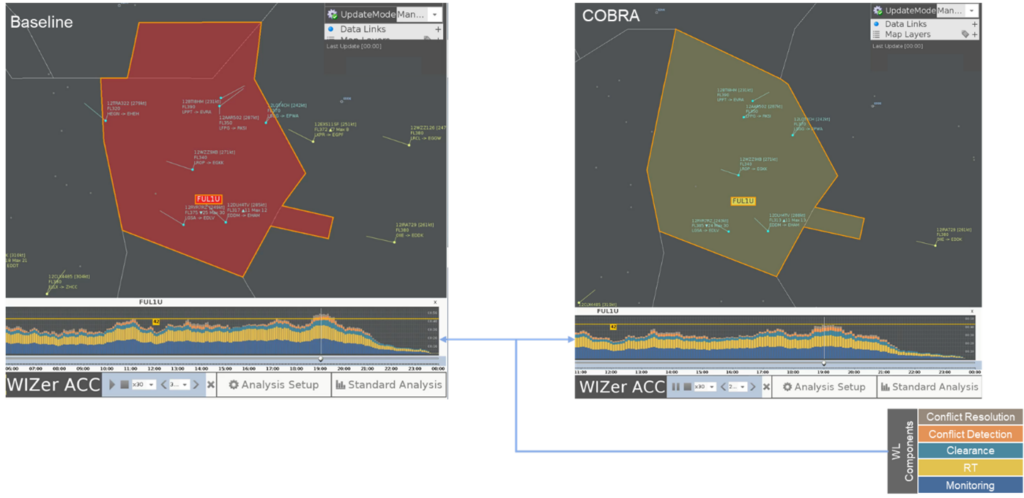The width and height of the screenshot is (1024, 498).
Task: Click the UpdateMode gear icon in Baseline
Action: pyautogui.click(x=332, y=14)
